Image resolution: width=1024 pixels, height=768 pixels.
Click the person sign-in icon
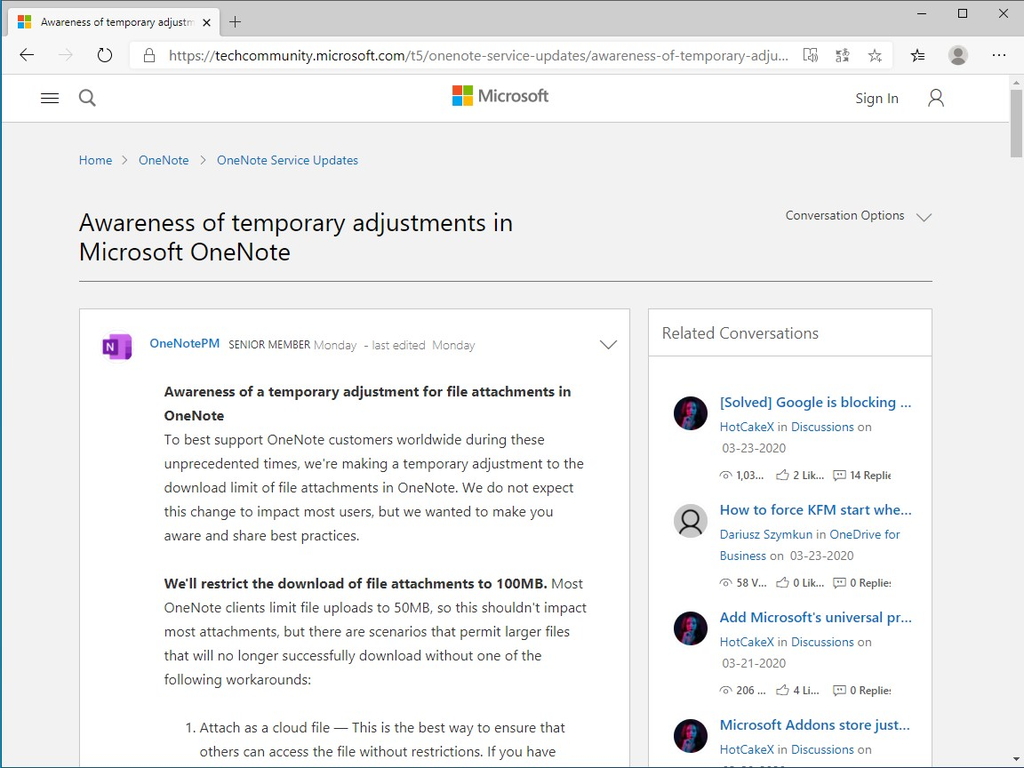coord(935,97)
